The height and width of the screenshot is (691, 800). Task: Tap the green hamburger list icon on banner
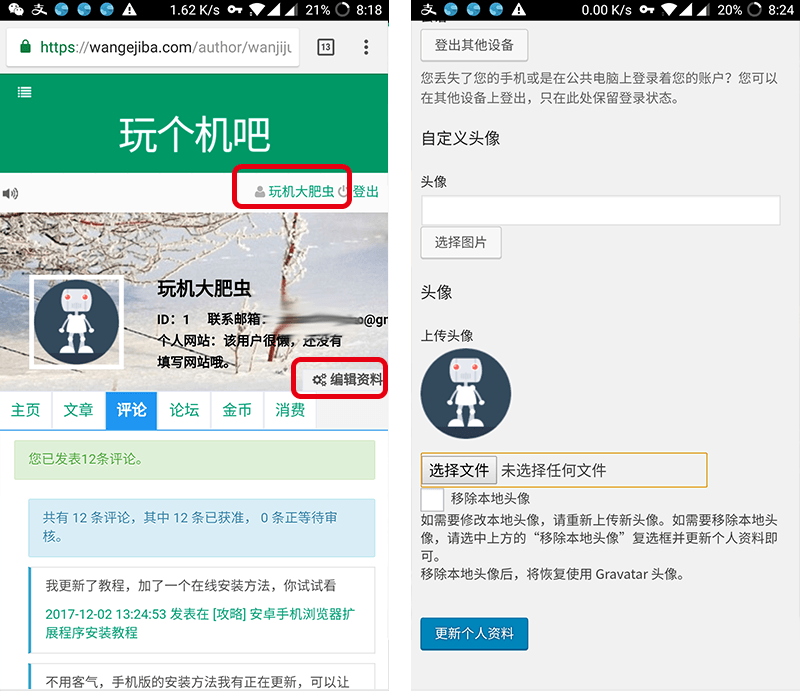24,90
